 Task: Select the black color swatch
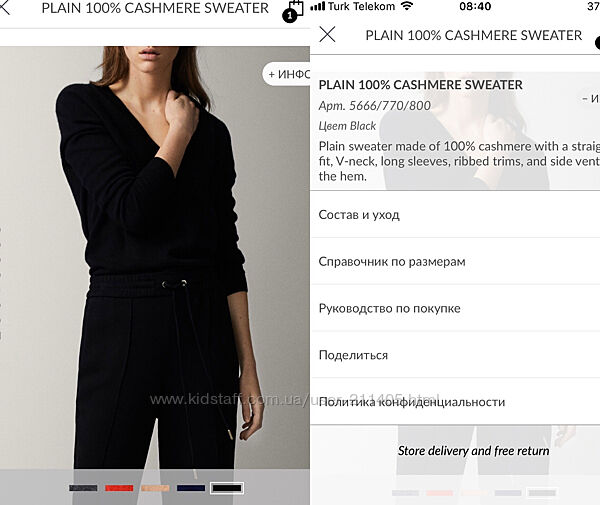(x=227, y=488)
